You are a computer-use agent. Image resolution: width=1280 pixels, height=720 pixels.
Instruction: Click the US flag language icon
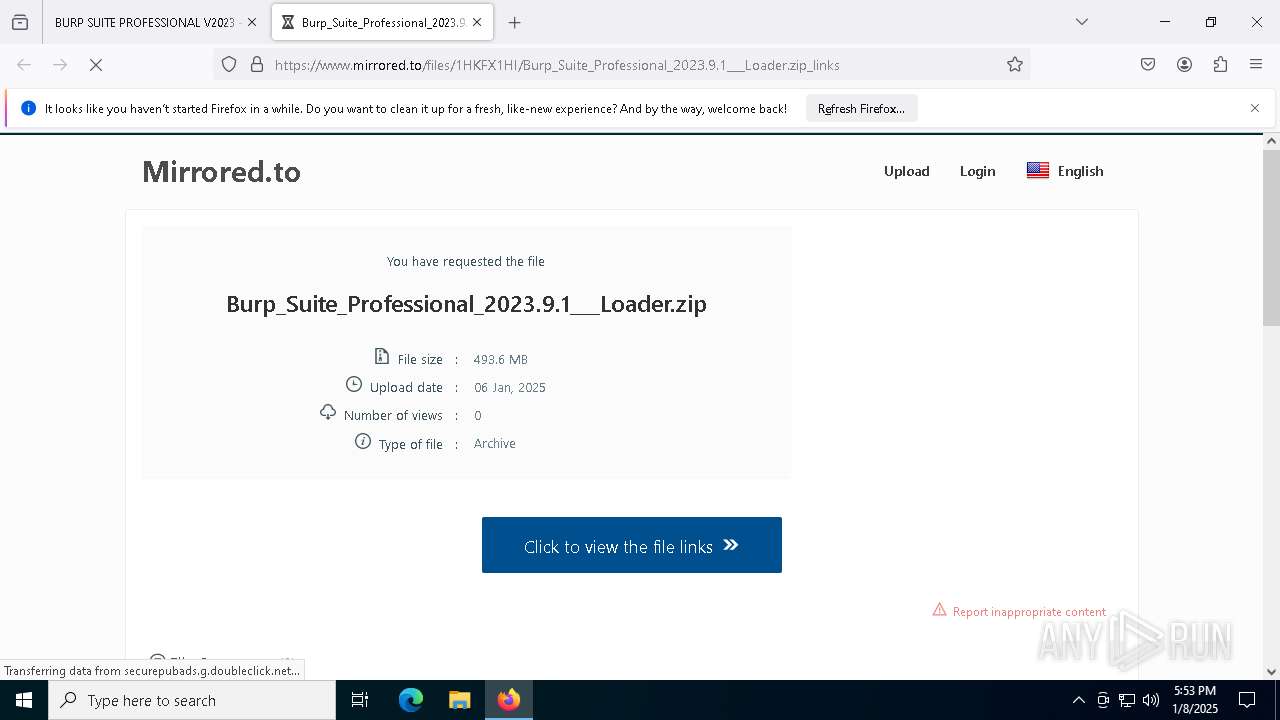(x=1038, y=171)
